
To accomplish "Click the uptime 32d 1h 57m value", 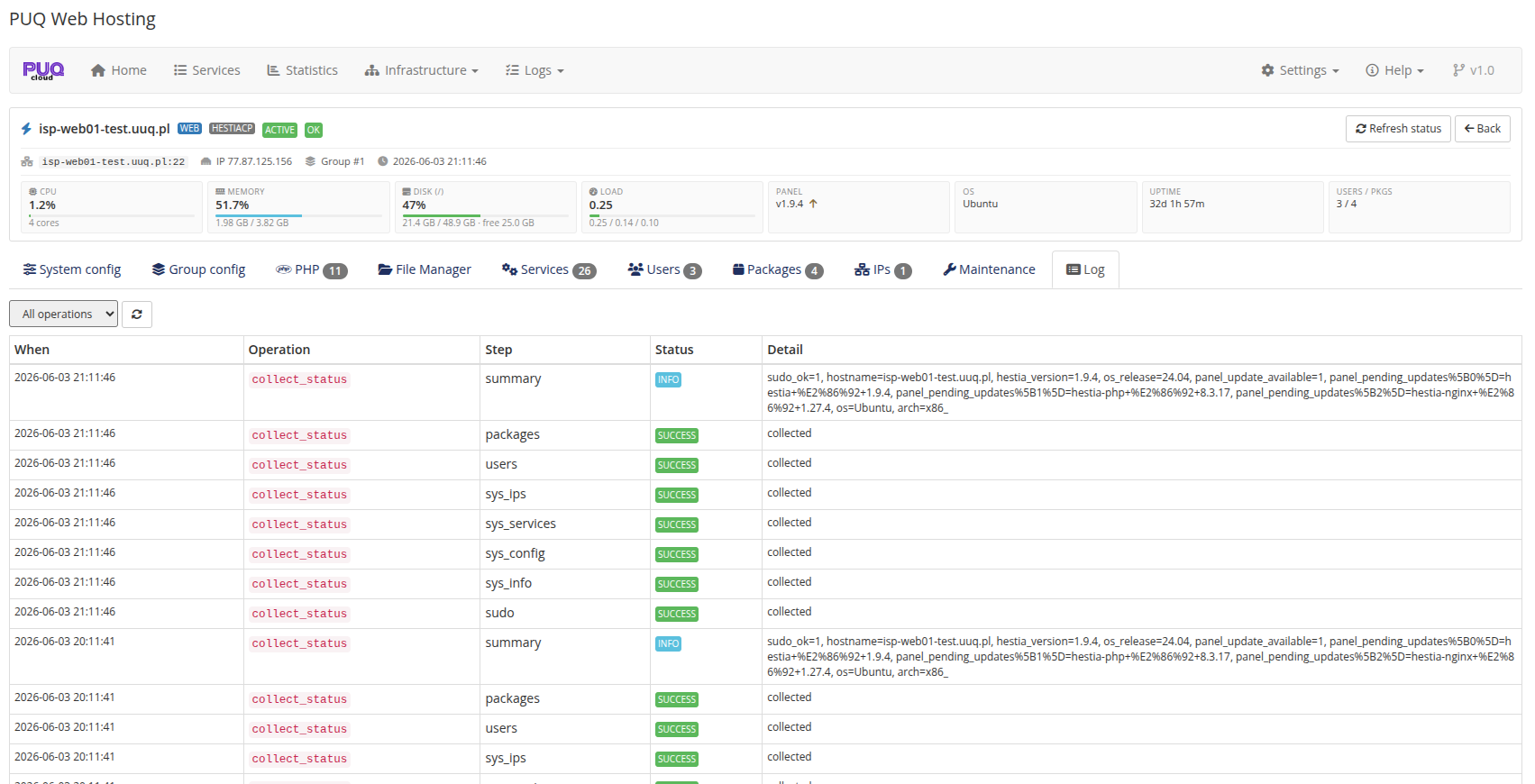I will (1176, 204).
